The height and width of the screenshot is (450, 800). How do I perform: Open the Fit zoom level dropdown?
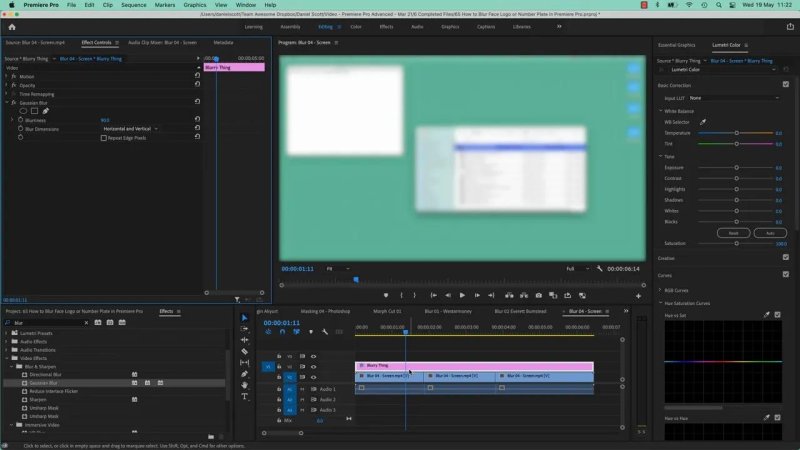[x=338, y=268]
